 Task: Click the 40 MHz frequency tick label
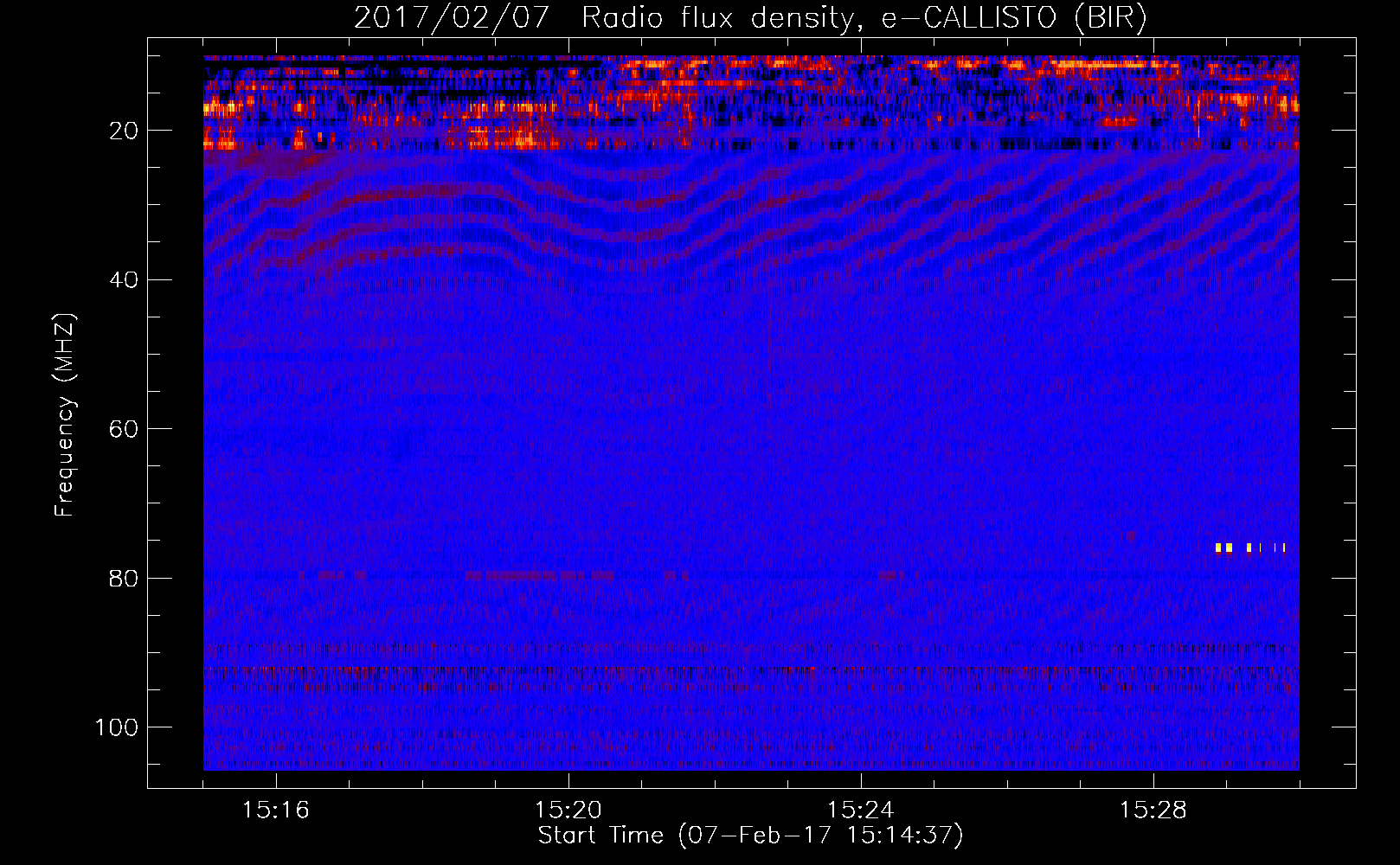pyautogui.click(x=124, y=280)
